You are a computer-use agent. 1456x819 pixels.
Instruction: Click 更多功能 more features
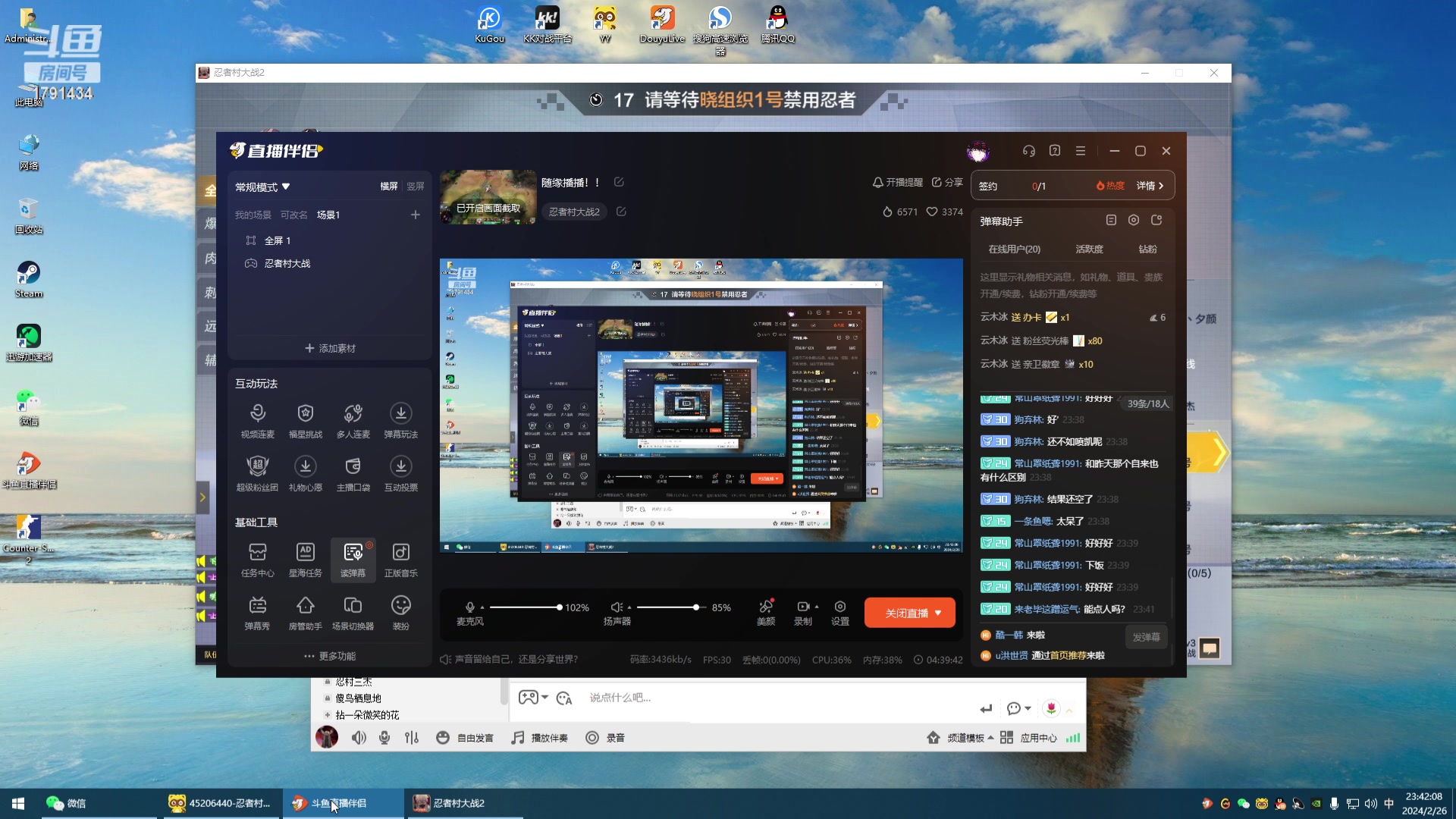pos(330,656)
